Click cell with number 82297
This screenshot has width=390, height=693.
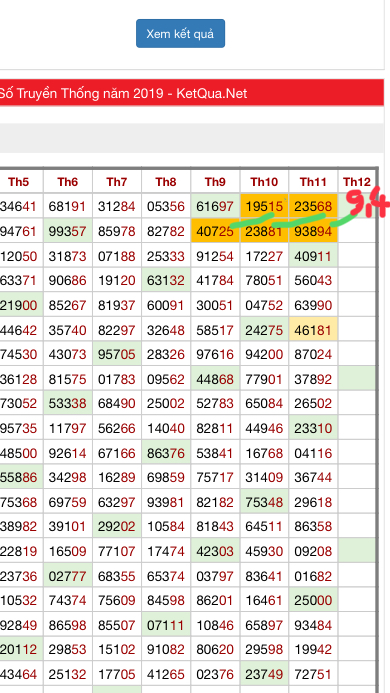point(117,329)
